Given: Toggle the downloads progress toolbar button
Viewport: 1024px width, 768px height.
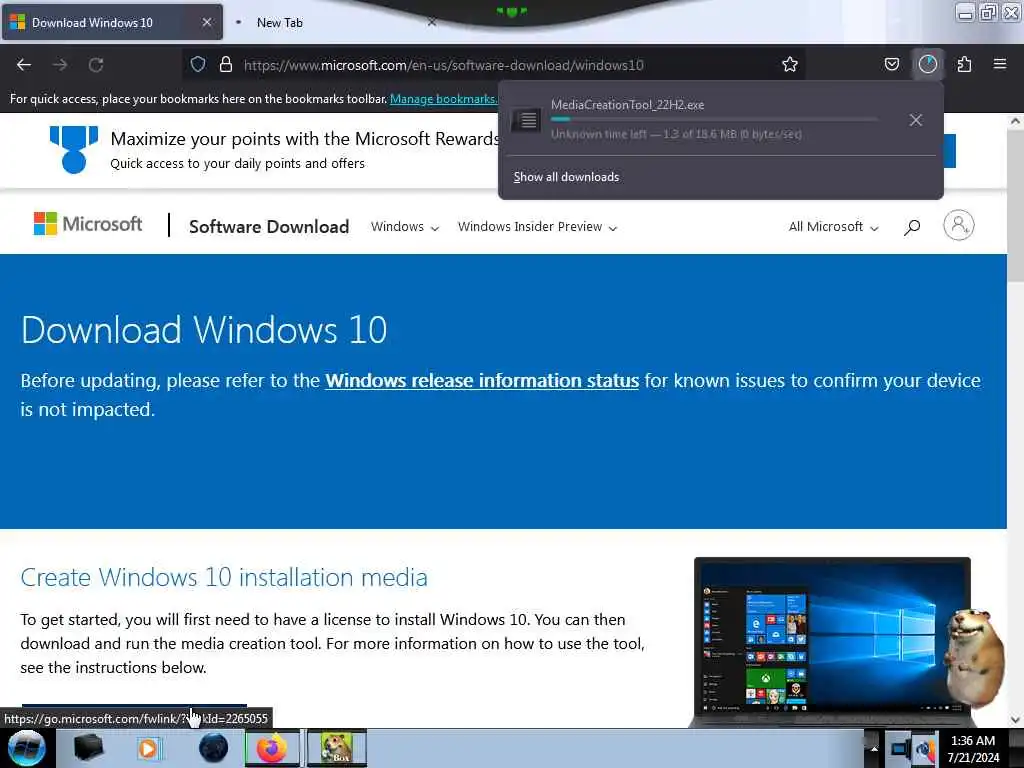Looking at the screenshot, I should [927, 64].
